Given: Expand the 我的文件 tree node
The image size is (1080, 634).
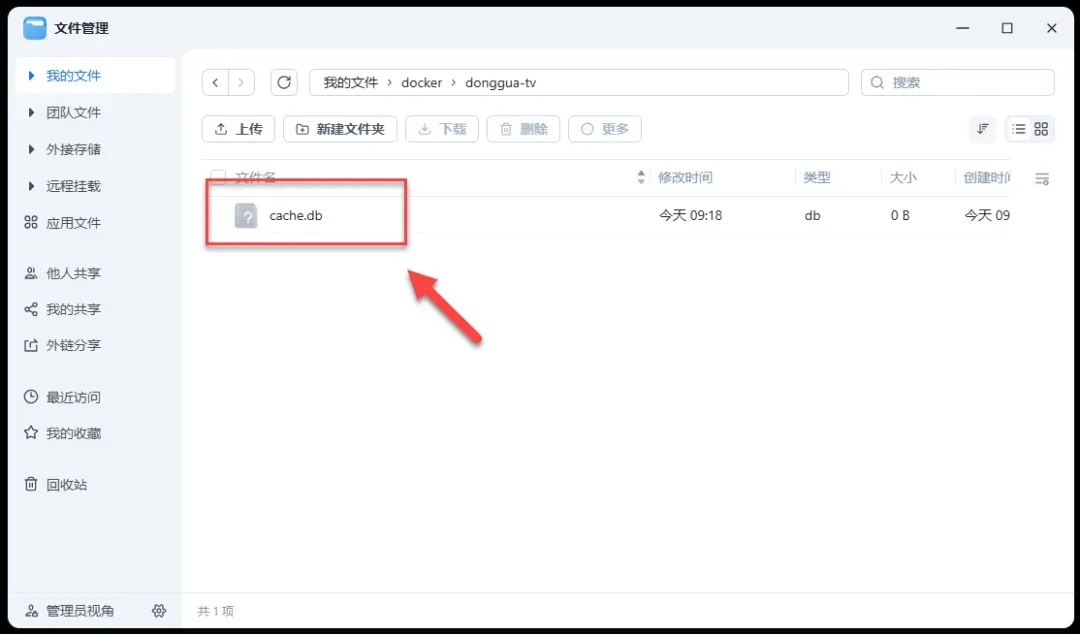Looking at the screenshot, I should point(32,76).
